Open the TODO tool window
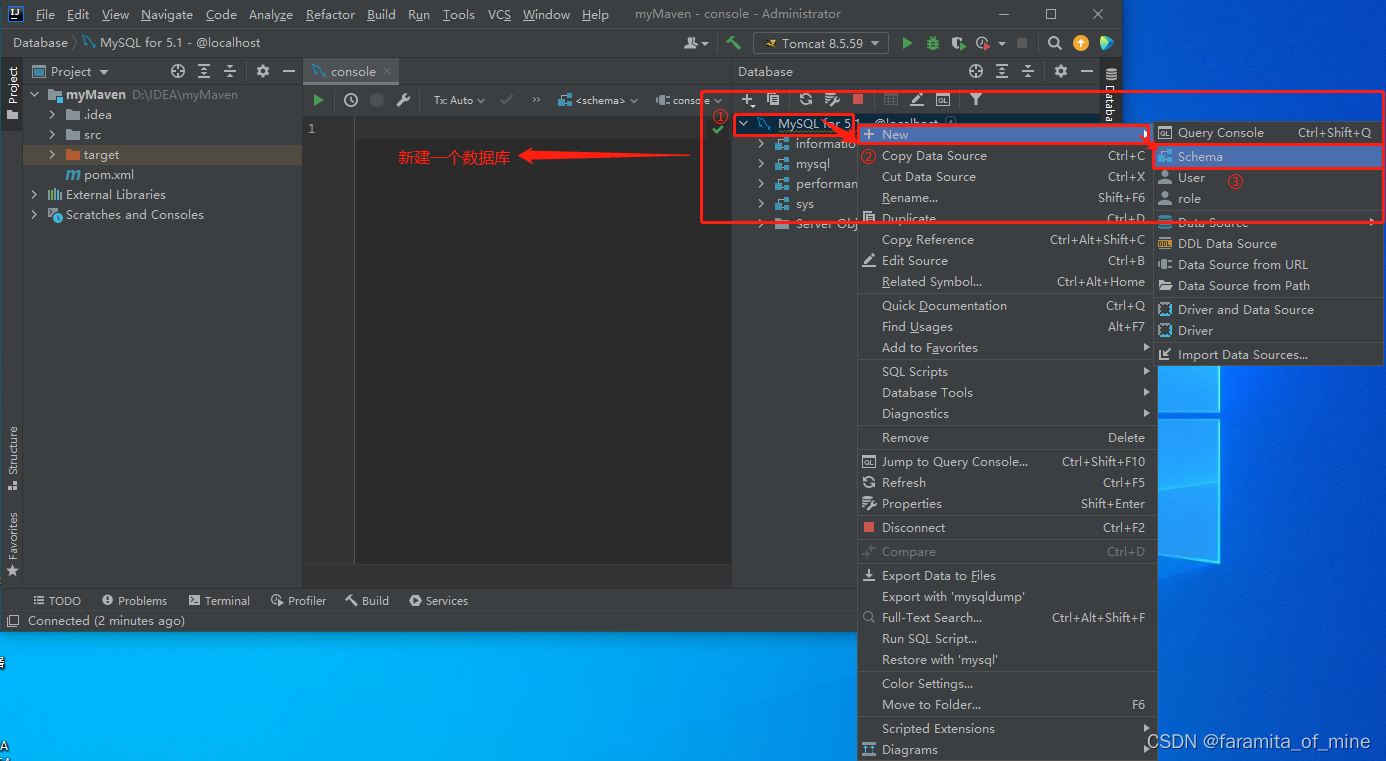 57,601
